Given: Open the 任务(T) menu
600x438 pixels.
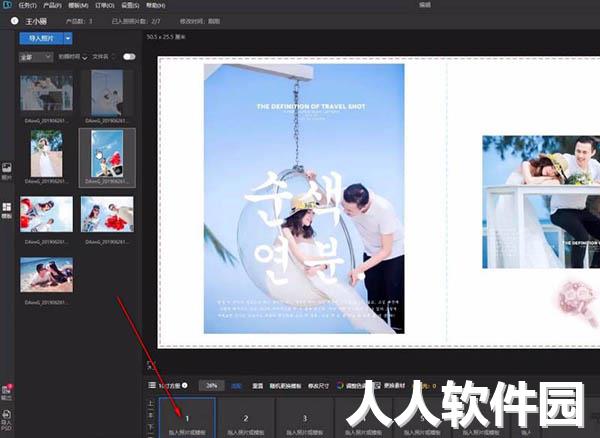Looking at the screenshot, I should click(x=28, y=5).
